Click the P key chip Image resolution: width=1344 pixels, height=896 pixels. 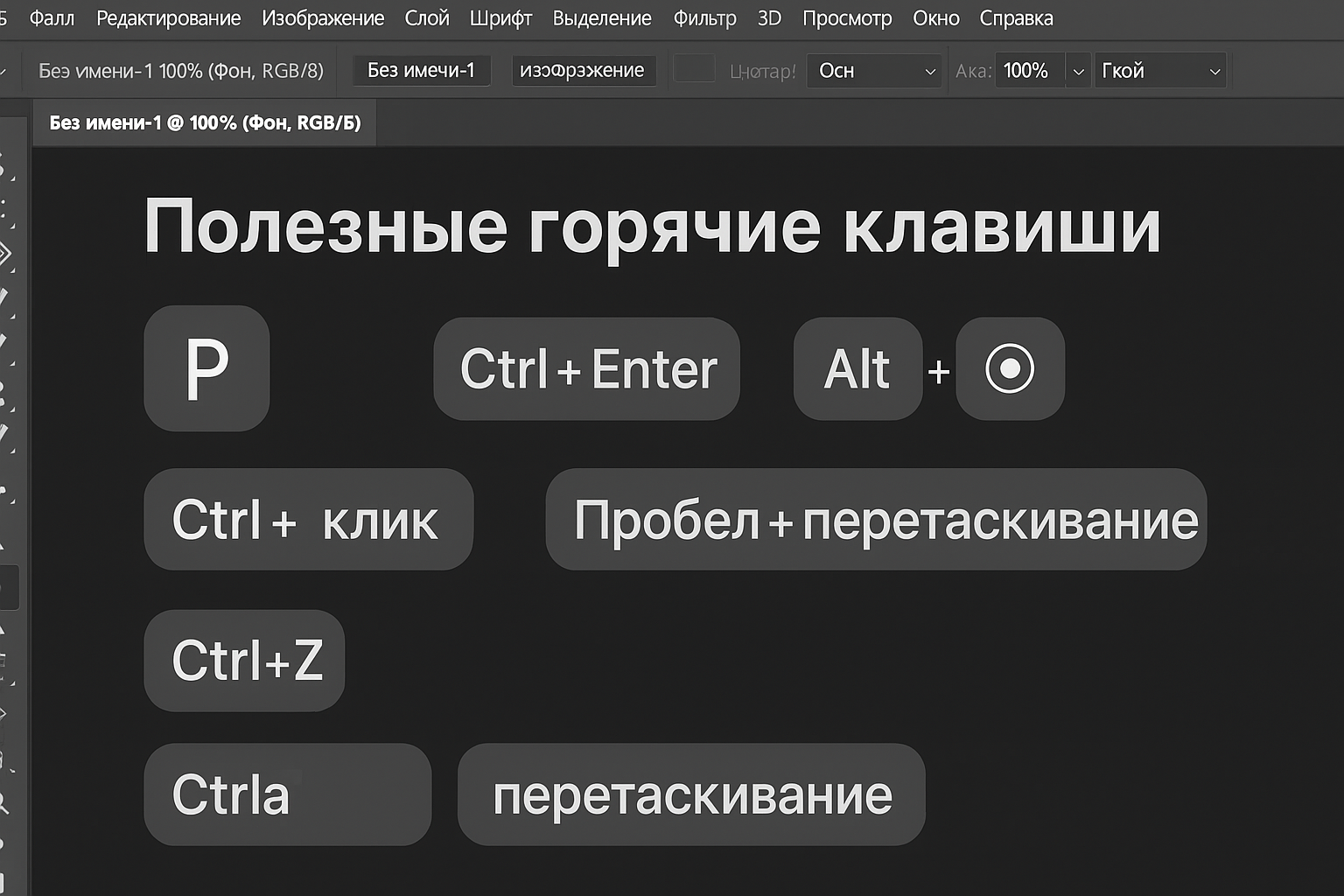pyautogui.click(x=206, y=368)
